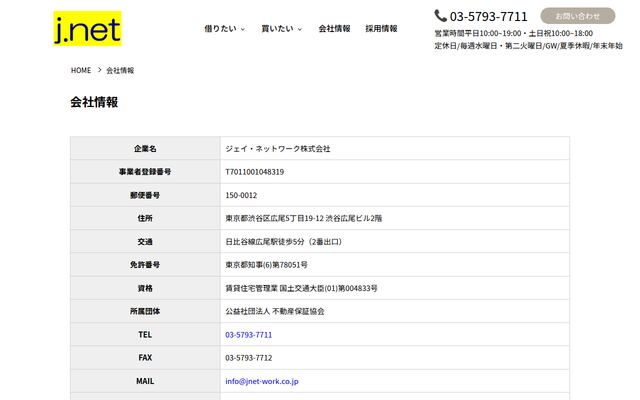The image size is (640, 400).
Task: Click the 事業者登録番号 row label
Action: click(145, 172)
